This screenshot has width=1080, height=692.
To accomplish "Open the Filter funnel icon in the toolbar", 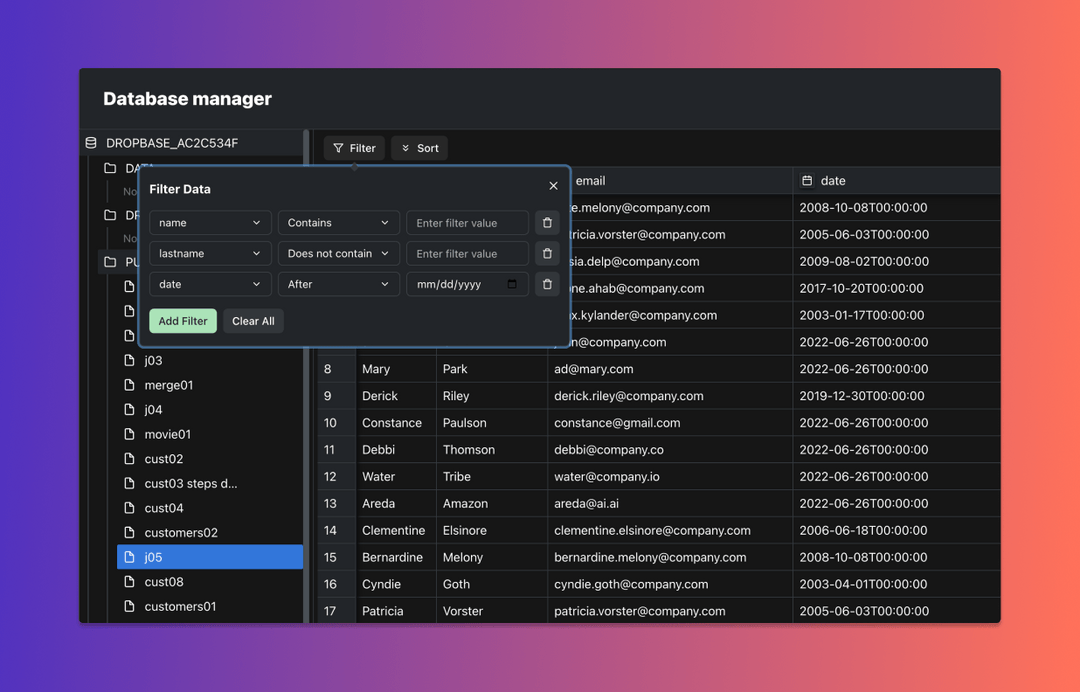I will (339, 147).
